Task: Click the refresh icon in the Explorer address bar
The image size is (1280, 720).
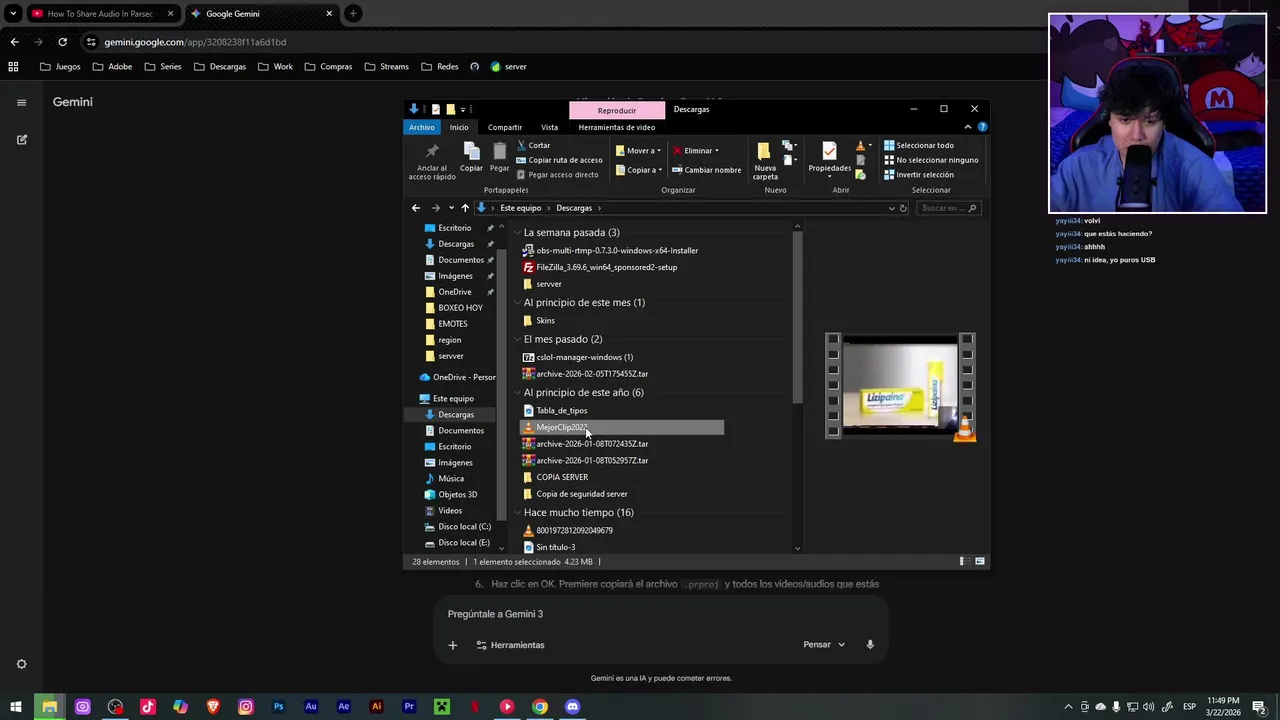Action: tap(903, 208)
